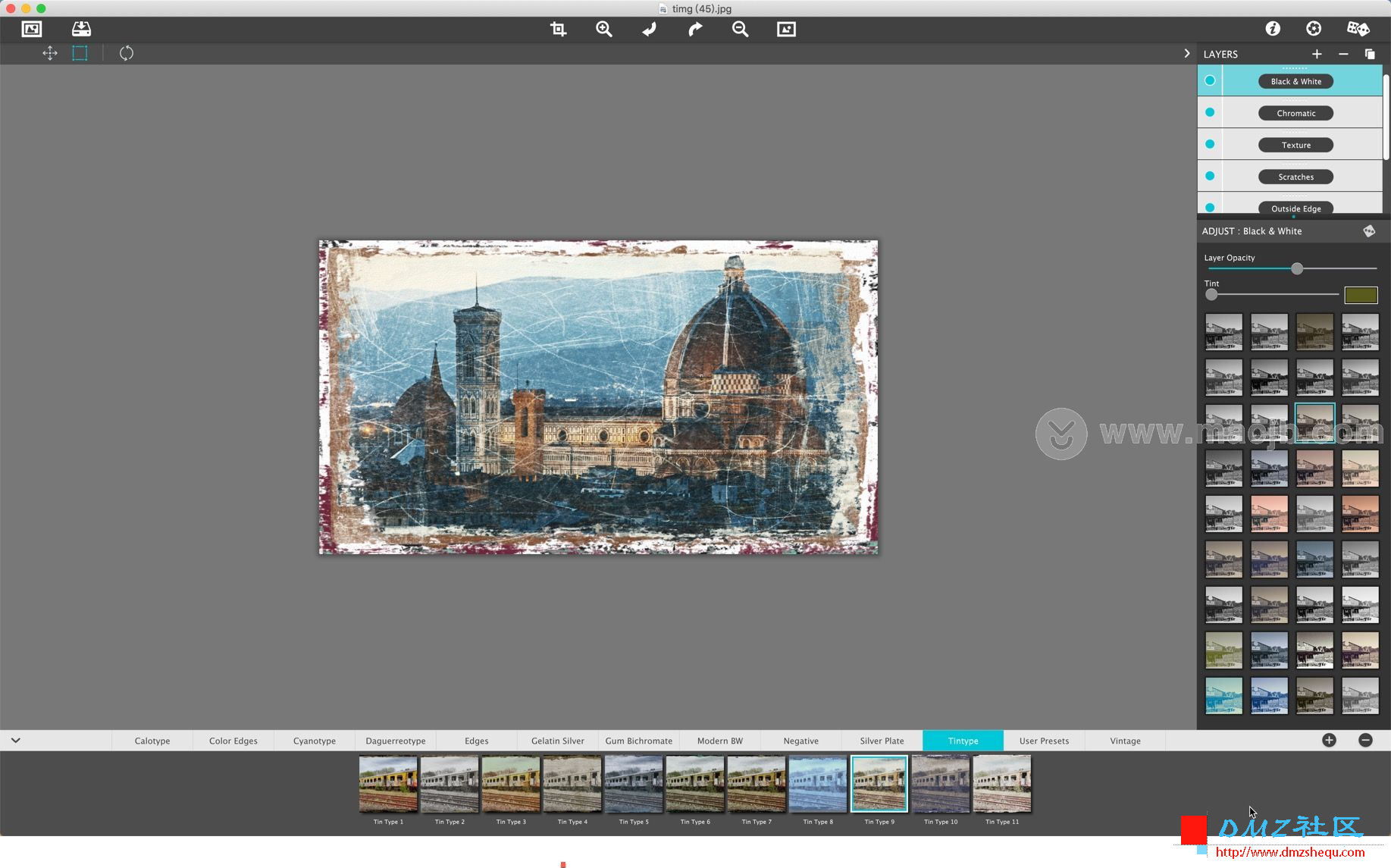1391x868 pixels.
Task: Apply the Tin Type 2 preset
Action: coord(450,784)
